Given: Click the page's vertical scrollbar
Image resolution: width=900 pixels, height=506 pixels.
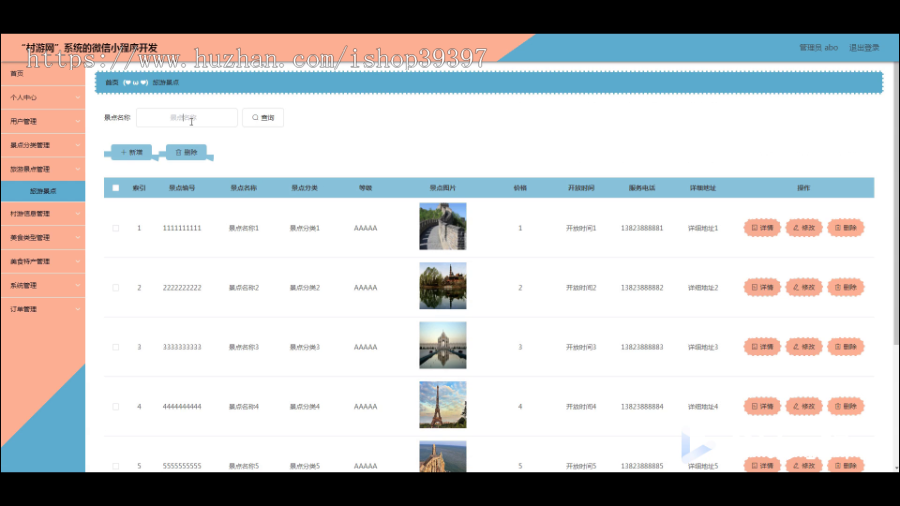Looking at the screenshot, I should tap(896, 204).
